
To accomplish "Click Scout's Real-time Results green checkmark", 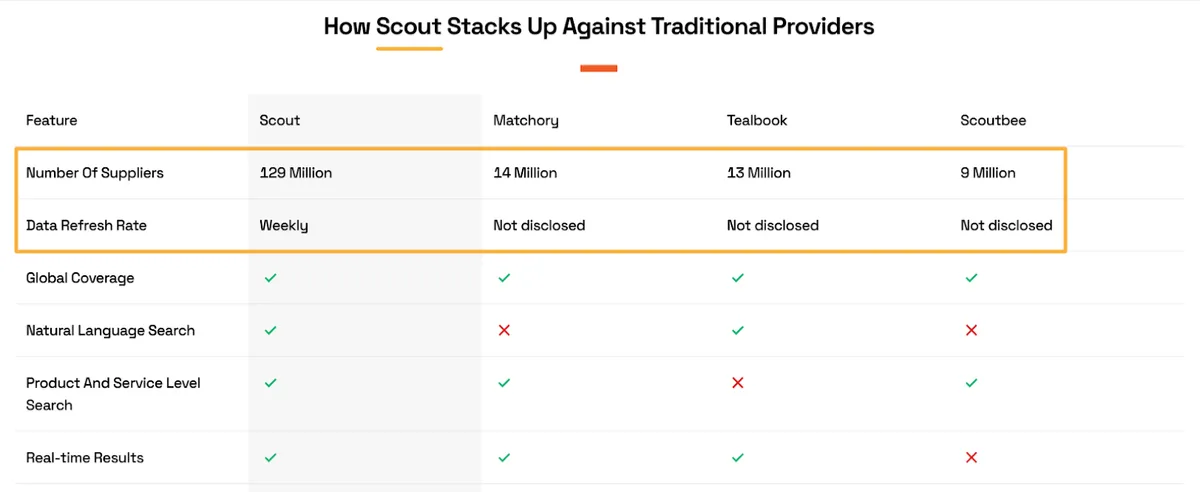I will click(270, 457).
